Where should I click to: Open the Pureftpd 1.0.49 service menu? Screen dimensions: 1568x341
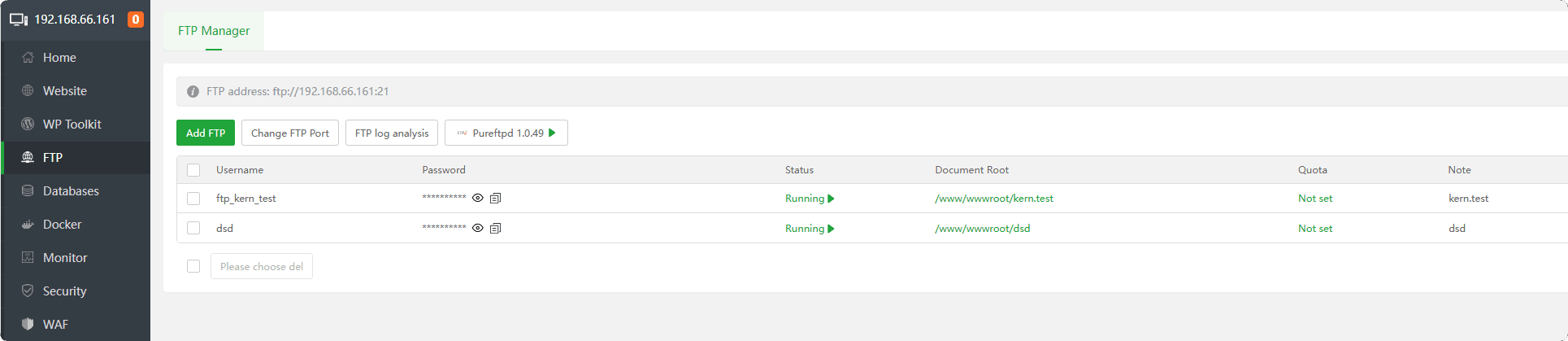pos(506,133)
